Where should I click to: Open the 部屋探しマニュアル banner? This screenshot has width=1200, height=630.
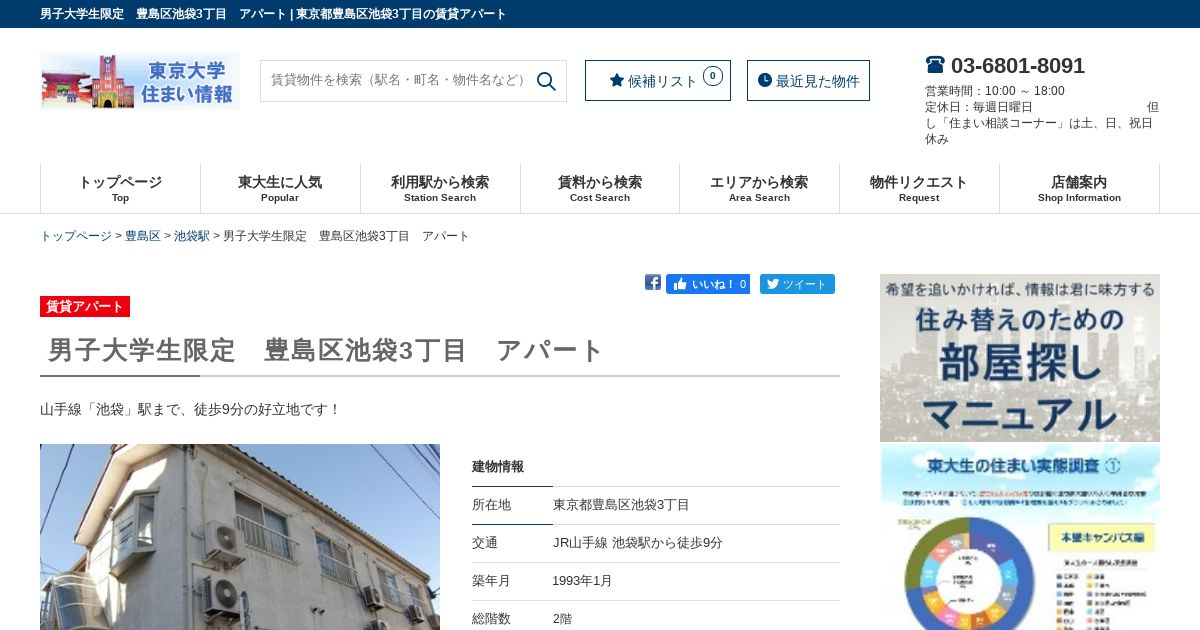1020,358
